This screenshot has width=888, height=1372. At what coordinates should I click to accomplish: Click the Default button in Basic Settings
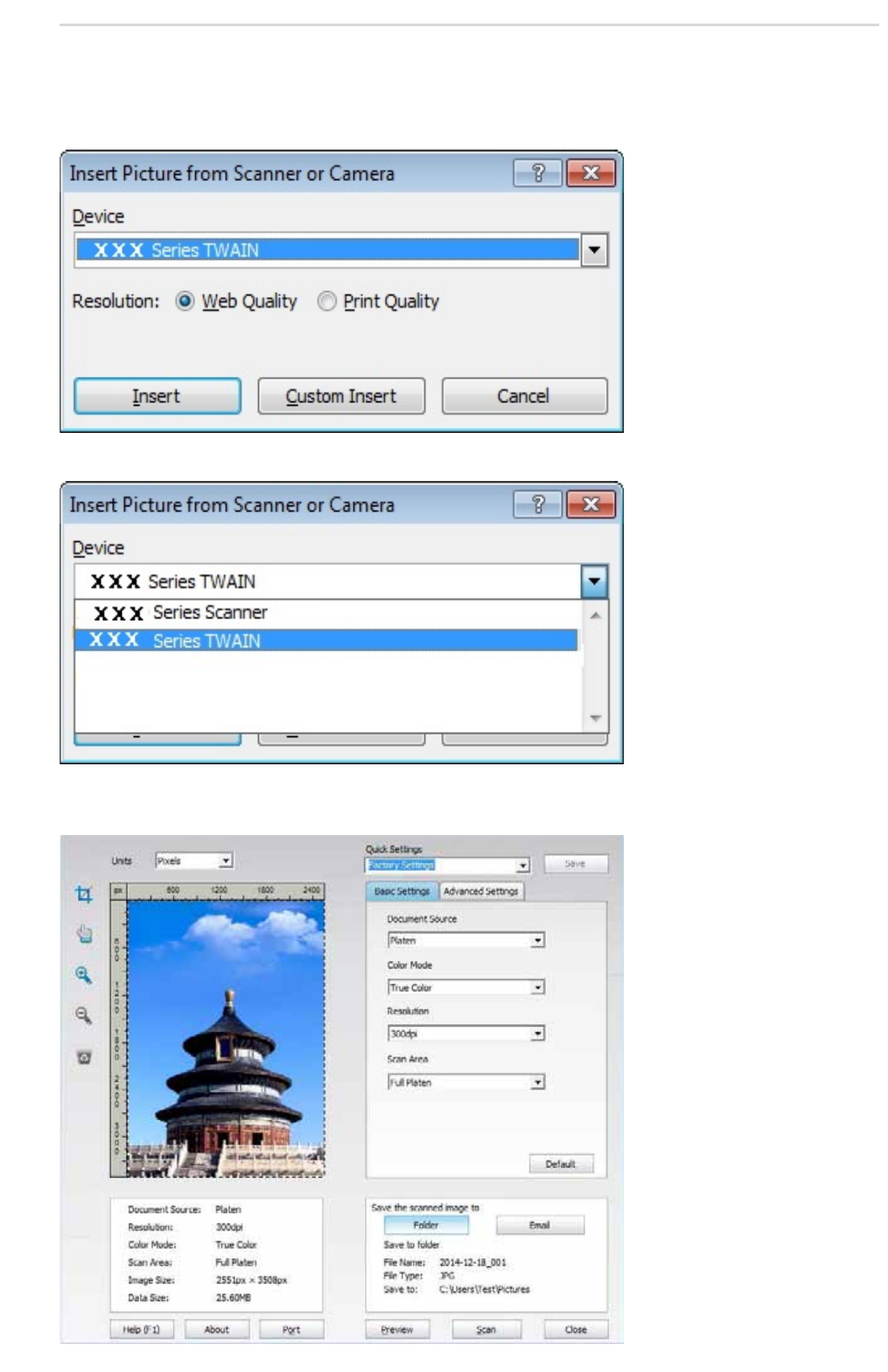coord(561,1164)
